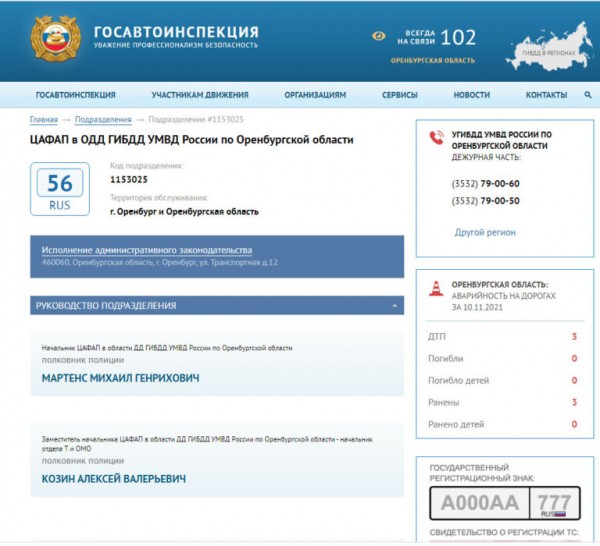Click phone number 79-00-60
This screenshot has width=600, height=546.
[500, 184]
